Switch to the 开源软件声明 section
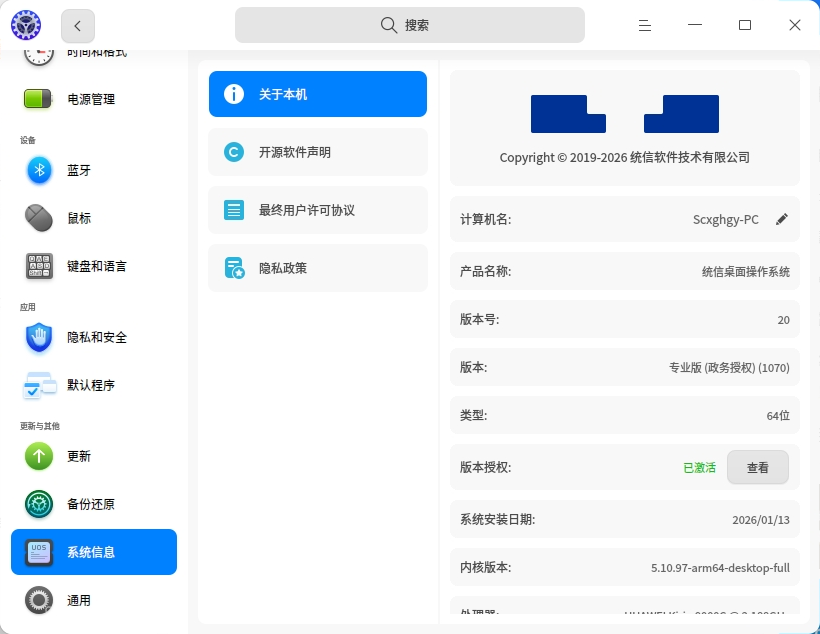Image resolution: width=820 pixels, height=634 pixels. click(x=317, y=152)
